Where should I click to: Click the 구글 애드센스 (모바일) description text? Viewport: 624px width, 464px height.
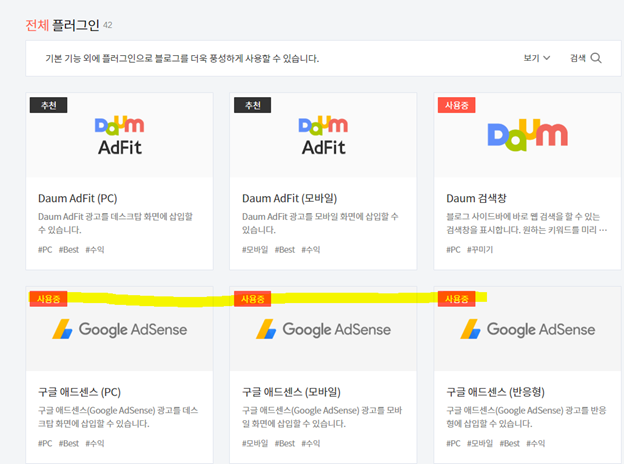(x=322, y=417)
